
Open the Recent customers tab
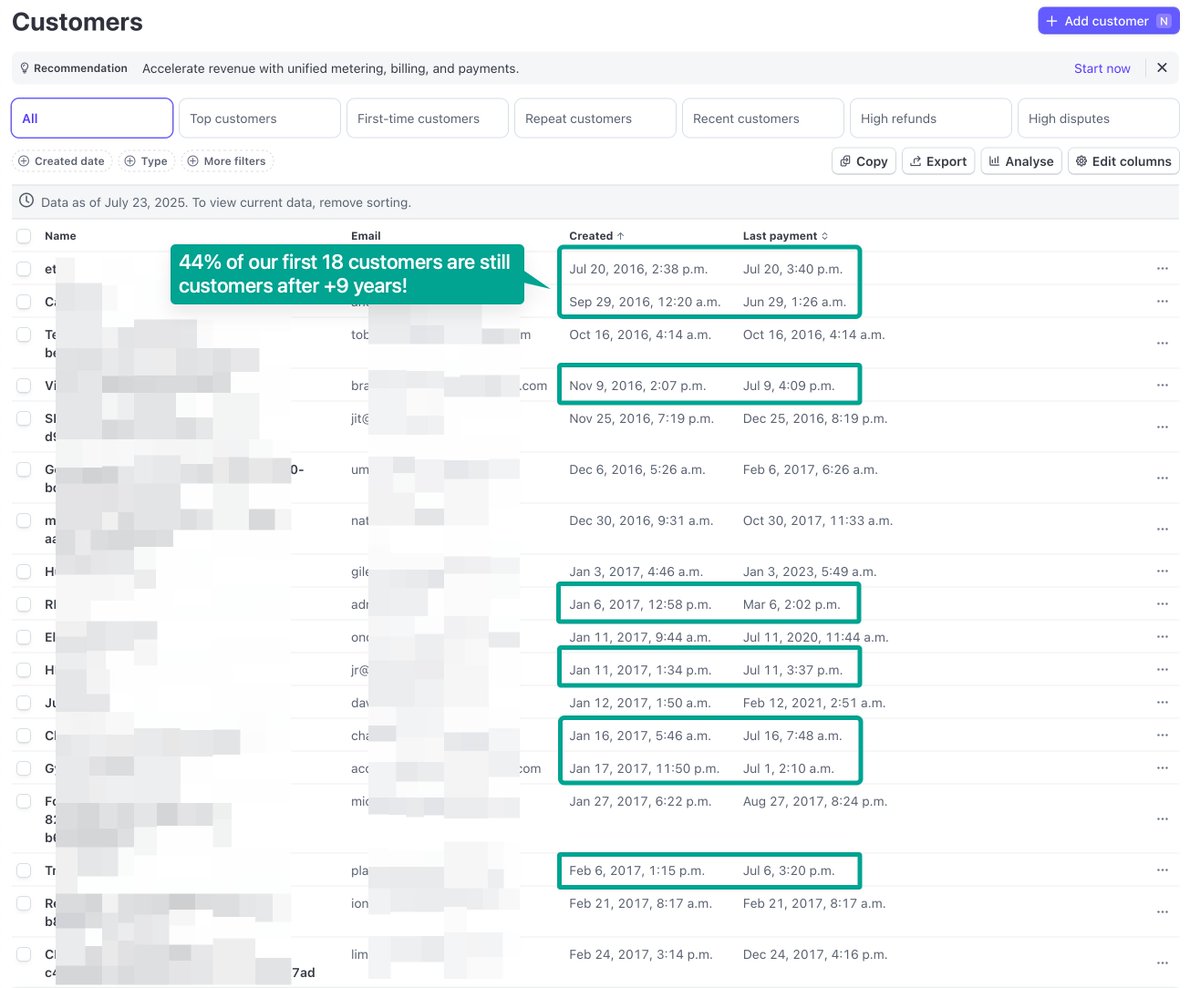pos(763,118)
